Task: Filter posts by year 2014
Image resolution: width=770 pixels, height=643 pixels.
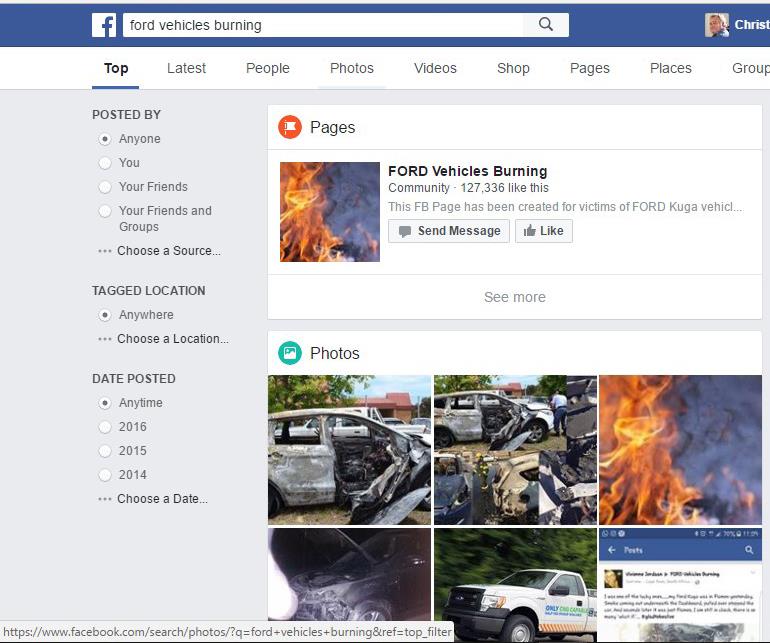Action: pyautogui.click(x=105, y=475)
